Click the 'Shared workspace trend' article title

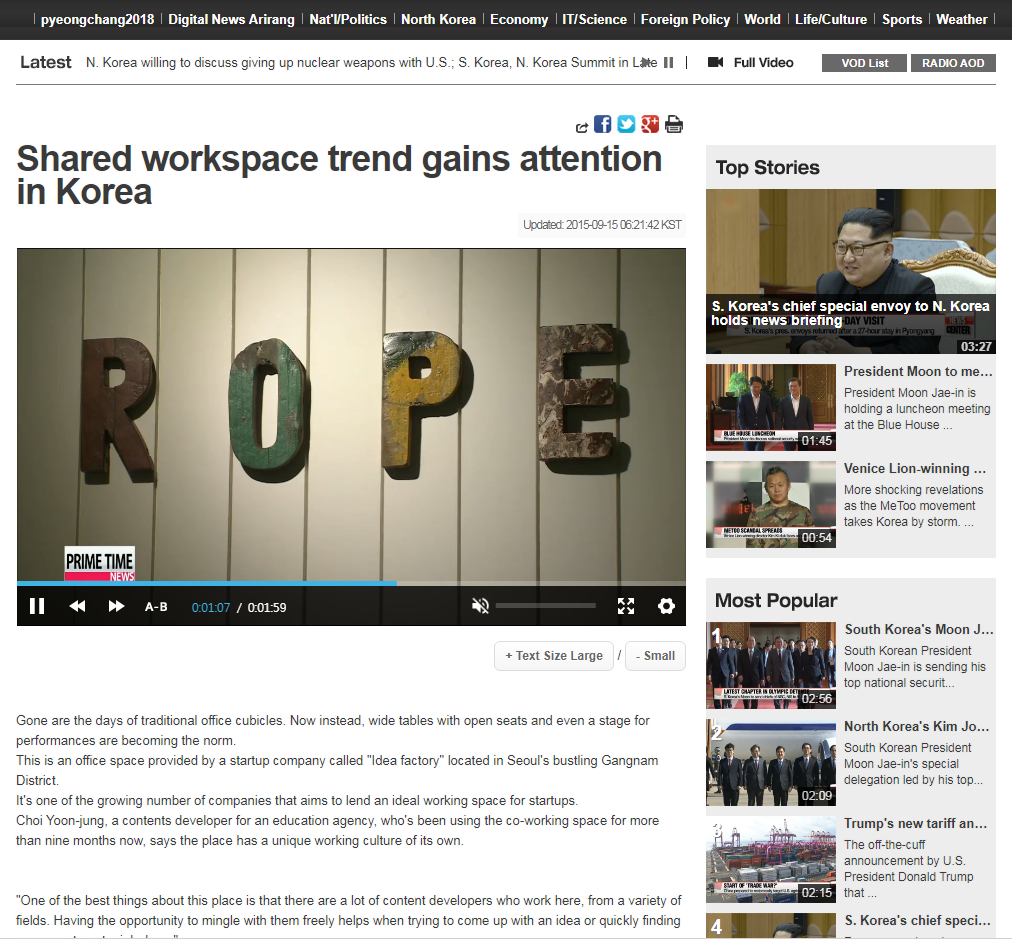tap(339, 175)
